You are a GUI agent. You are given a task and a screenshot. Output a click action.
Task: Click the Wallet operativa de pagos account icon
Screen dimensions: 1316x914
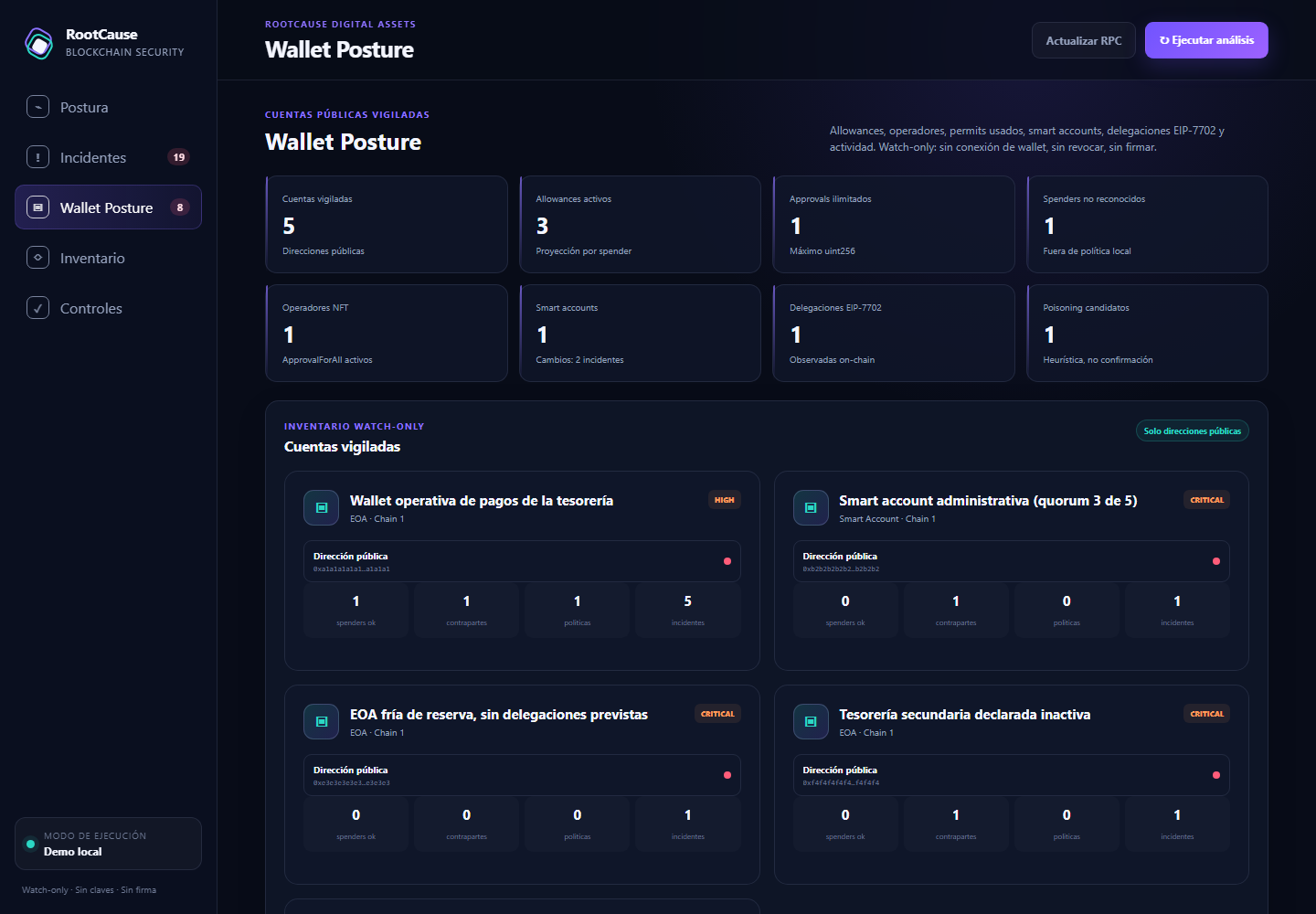click(321, 508)
